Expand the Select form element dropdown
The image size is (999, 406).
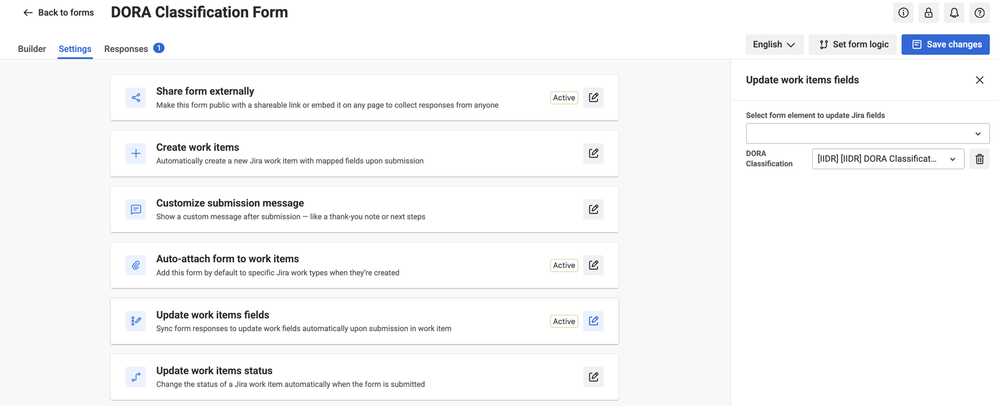tap(868, 133)
